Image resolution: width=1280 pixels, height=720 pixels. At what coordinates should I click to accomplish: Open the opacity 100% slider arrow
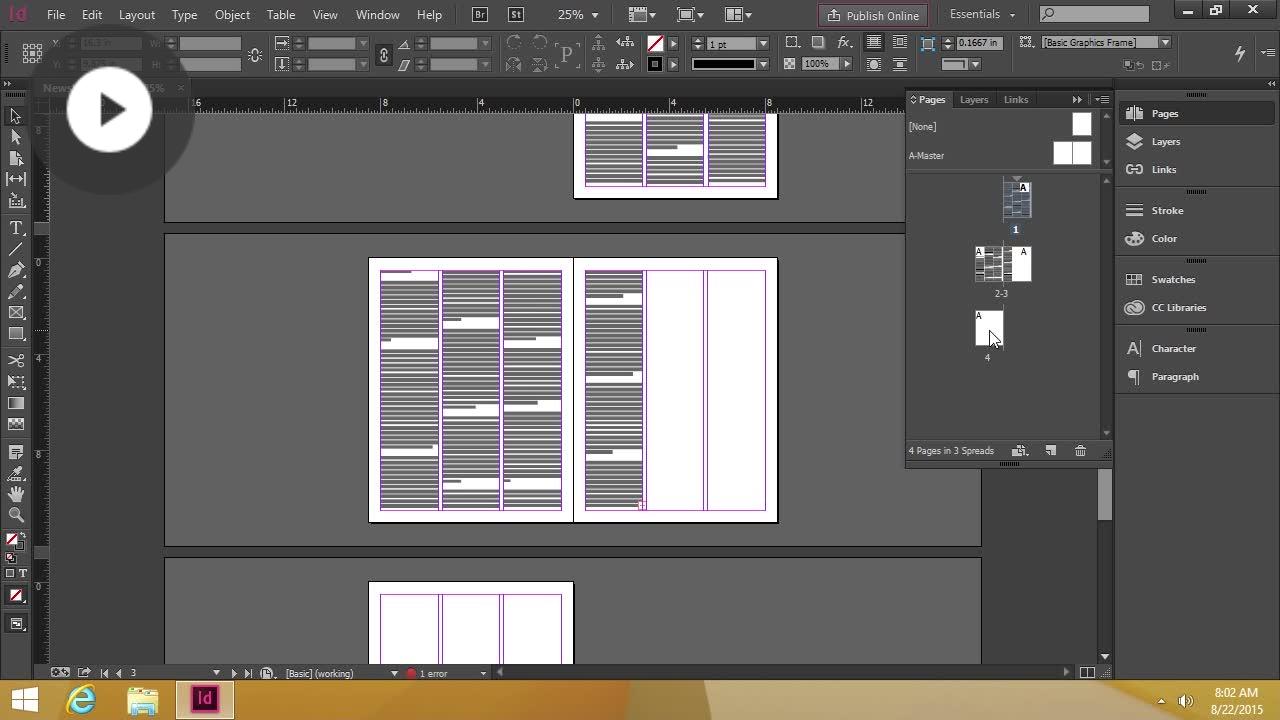(x=846, y=64)
